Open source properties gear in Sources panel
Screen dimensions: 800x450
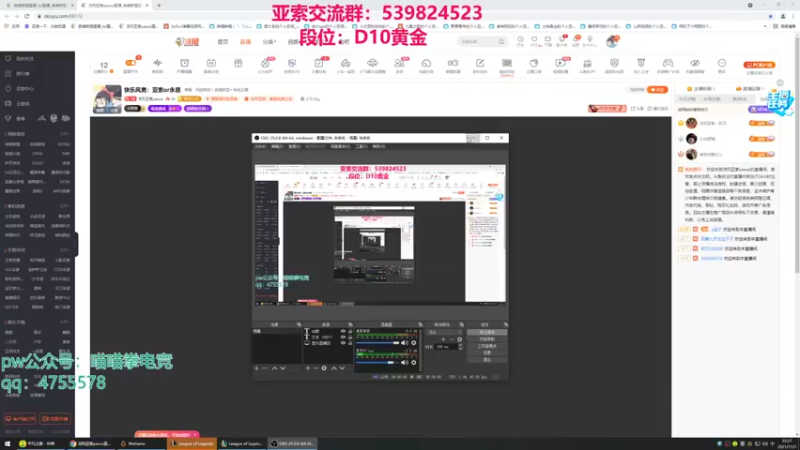point(324,368)
